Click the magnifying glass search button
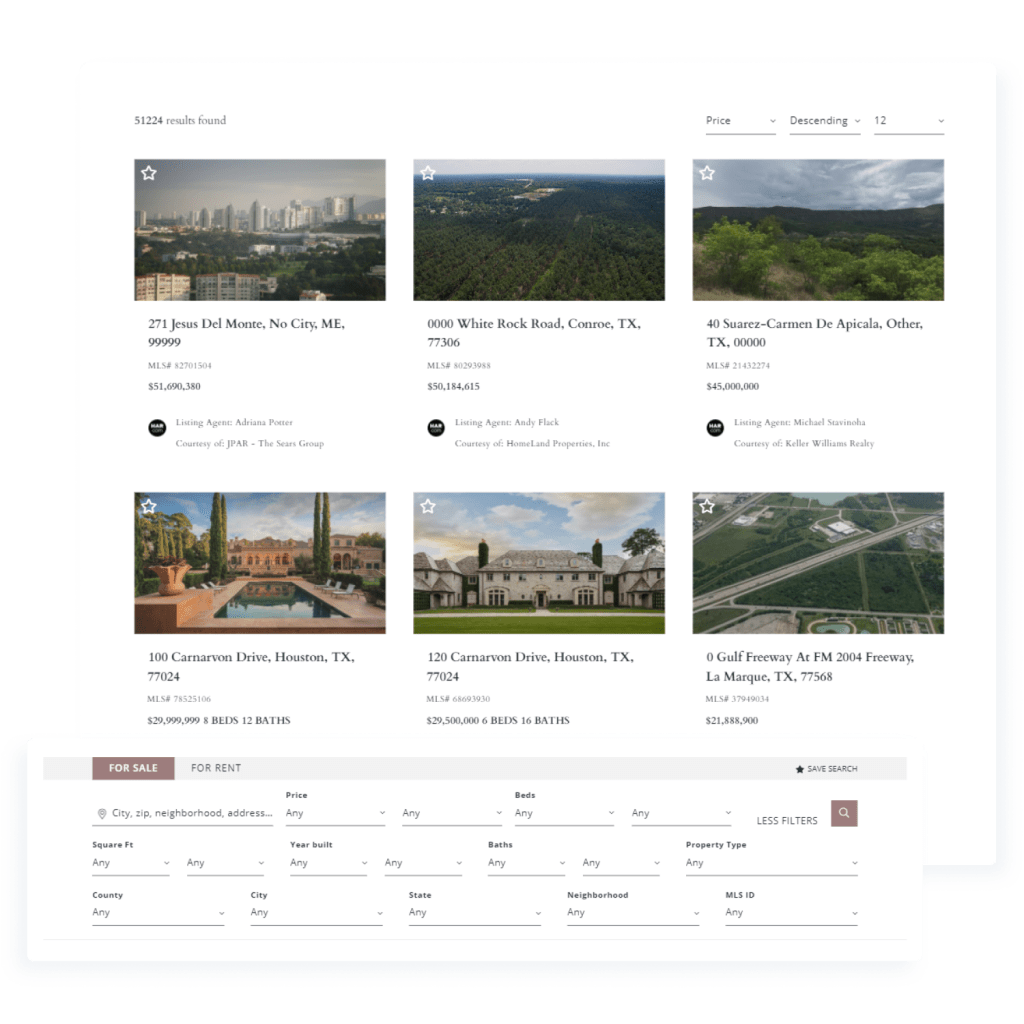Image resolution: width=1024 pixels, height=1024 pixels. 844,813
